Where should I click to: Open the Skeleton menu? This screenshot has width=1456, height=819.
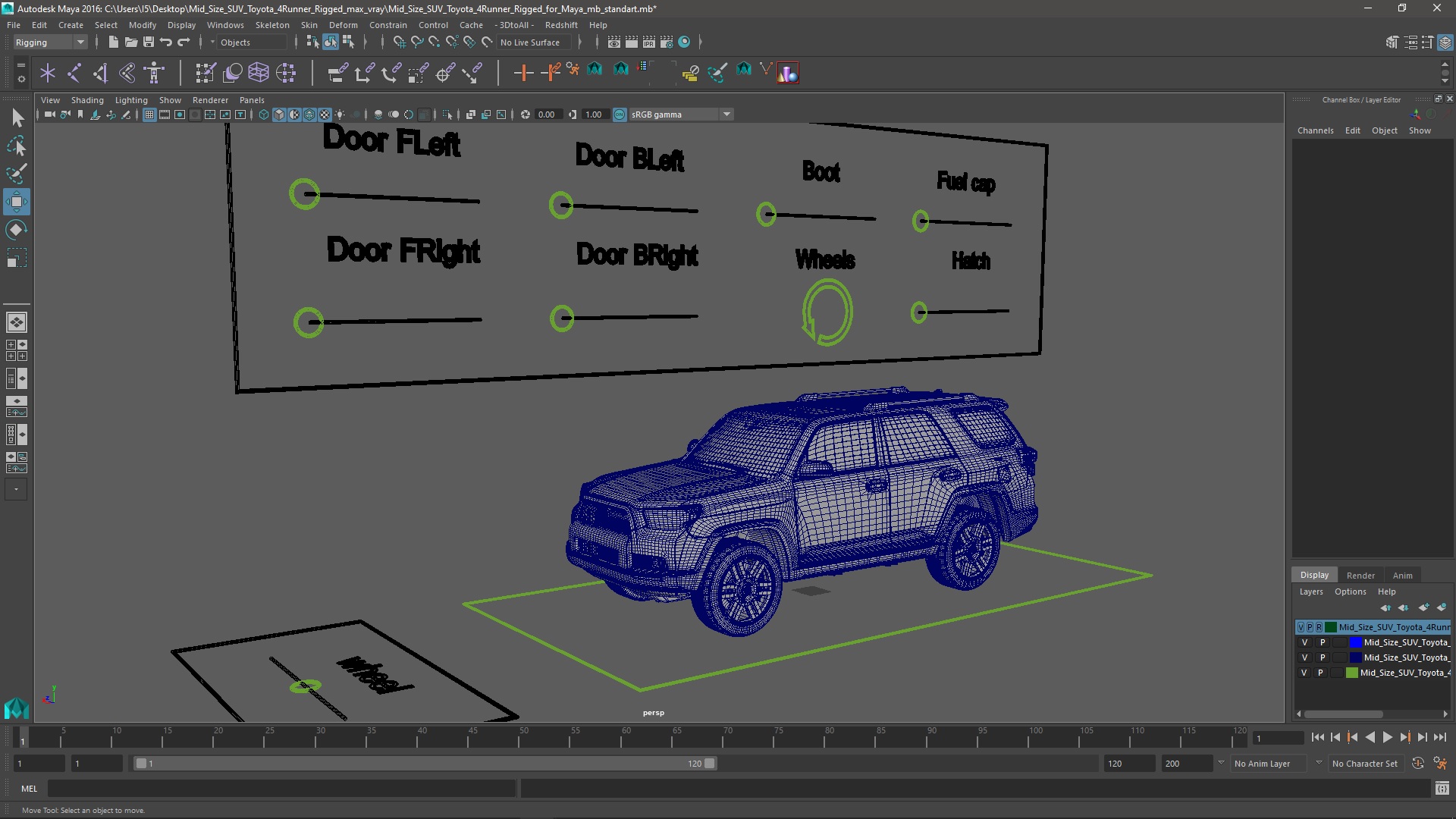click(272, 25)
